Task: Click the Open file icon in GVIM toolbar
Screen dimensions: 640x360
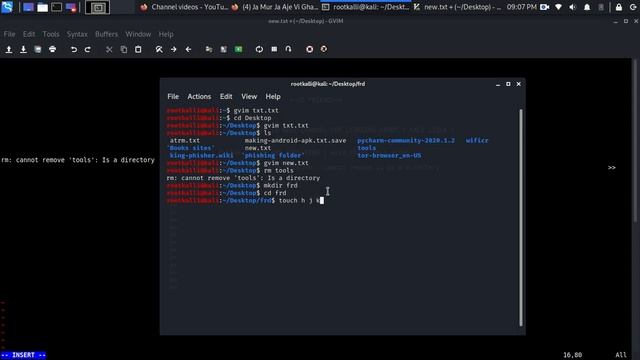Action: coord(9,49)
